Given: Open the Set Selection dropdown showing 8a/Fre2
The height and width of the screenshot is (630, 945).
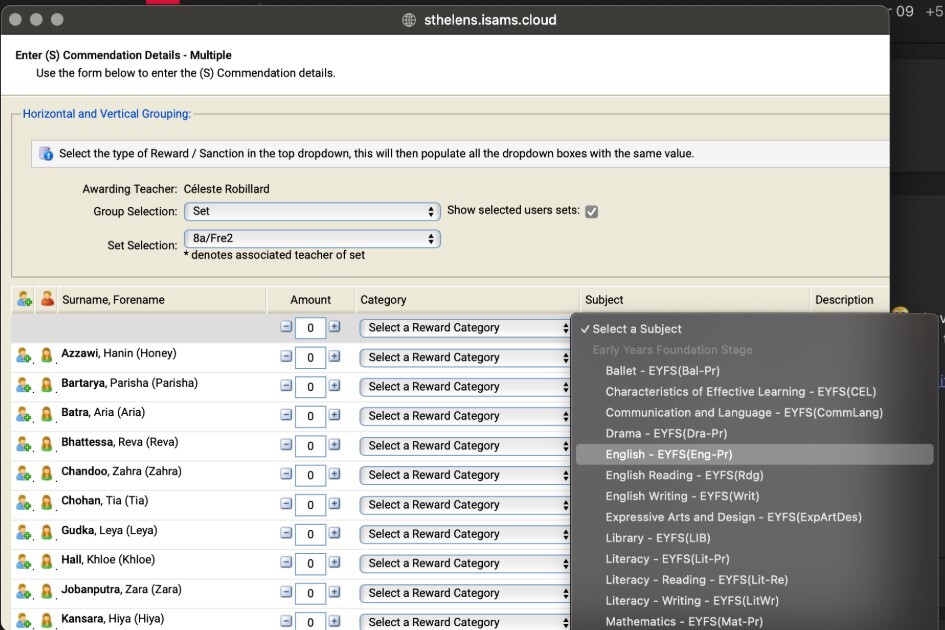Looking at the screenshot, I should [x=311, y=239].
